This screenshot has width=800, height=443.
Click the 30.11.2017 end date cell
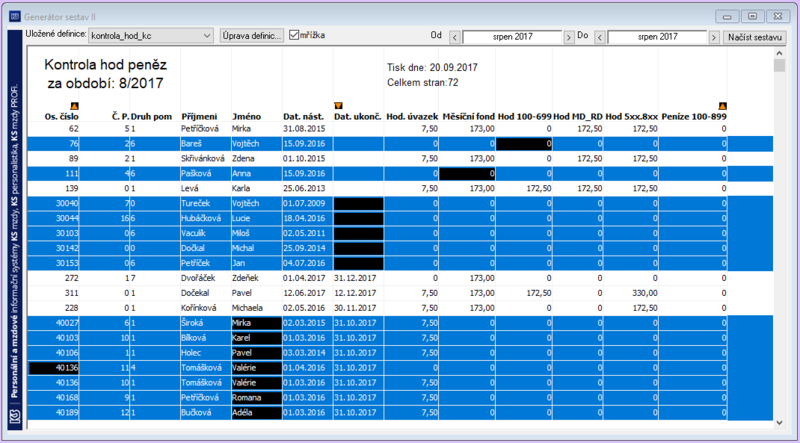point(358,308)
